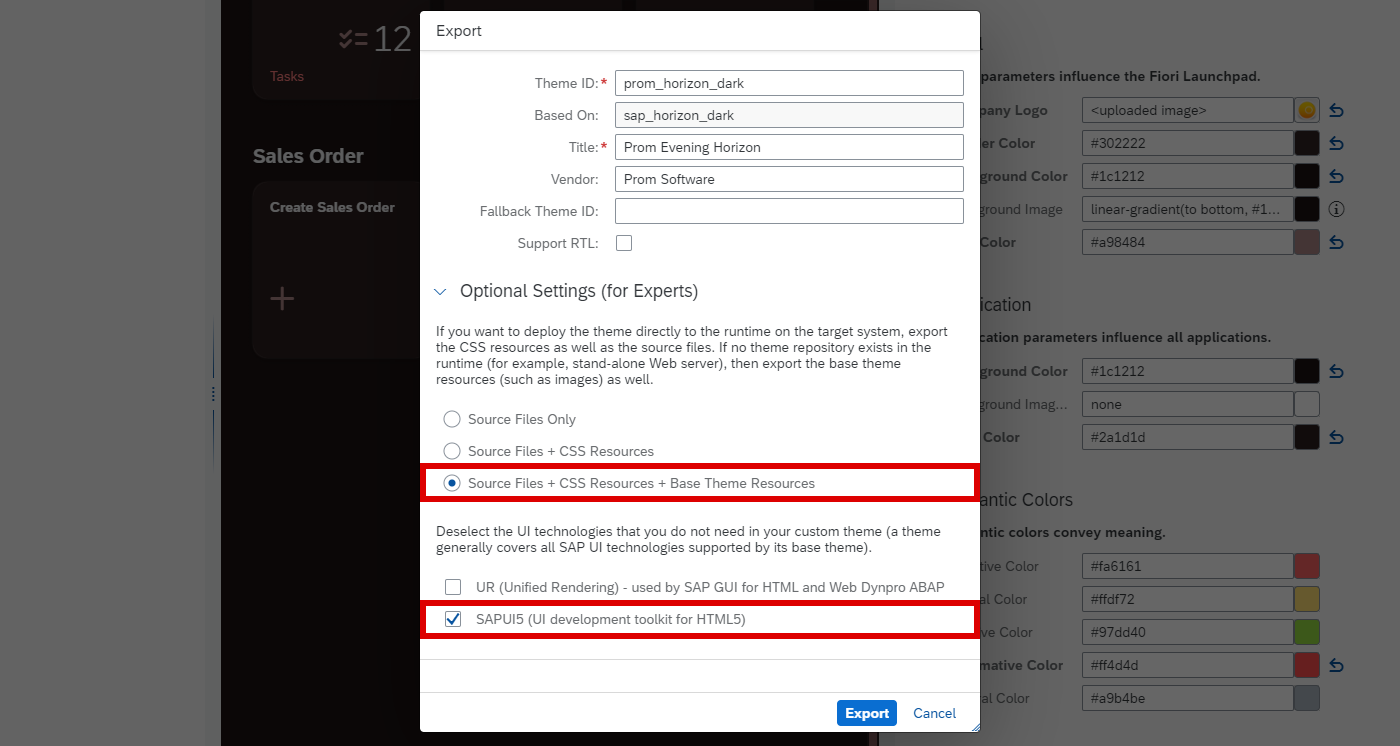The width and height of the screenshot is (1400, 746).
Task: Collapse the Optional Settings (for Experts) section
Action: 440,292
